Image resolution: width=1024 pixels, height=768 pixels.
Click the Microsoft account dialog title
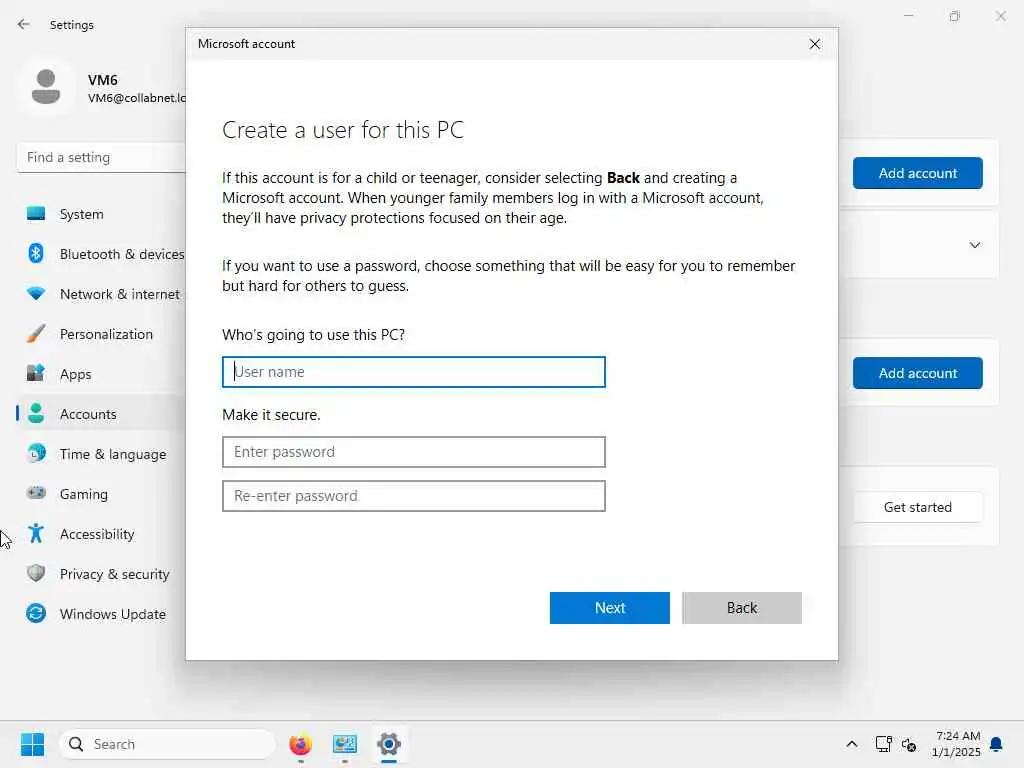click(x=246, y=44)
